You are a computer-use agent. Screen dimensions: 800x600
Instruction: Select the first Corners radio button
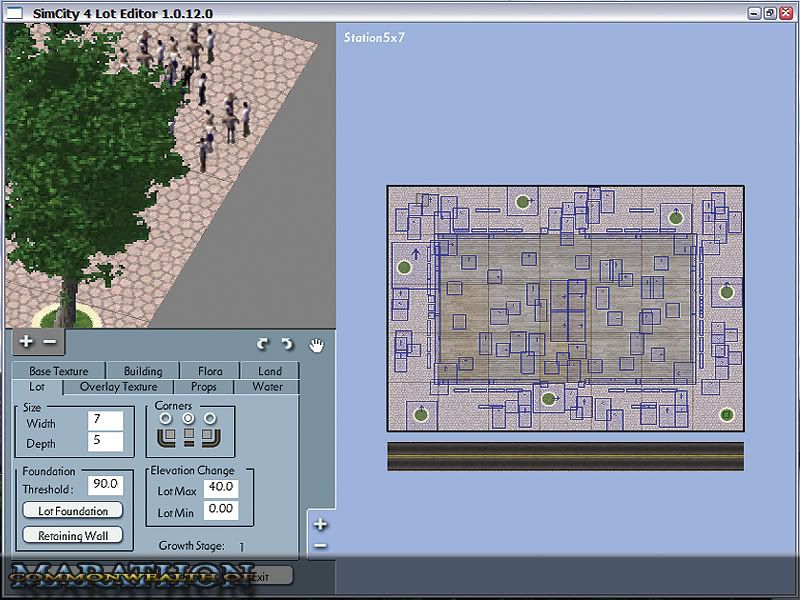tap(165, 419)
